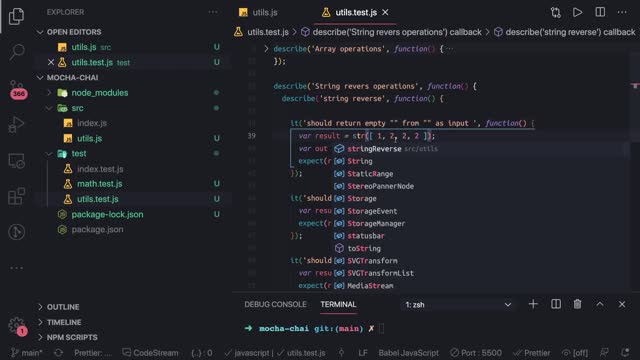Viewport: 640px width, 360px height.
Task: Collapse the Open Editors section
Action: [x=74, y=32]
